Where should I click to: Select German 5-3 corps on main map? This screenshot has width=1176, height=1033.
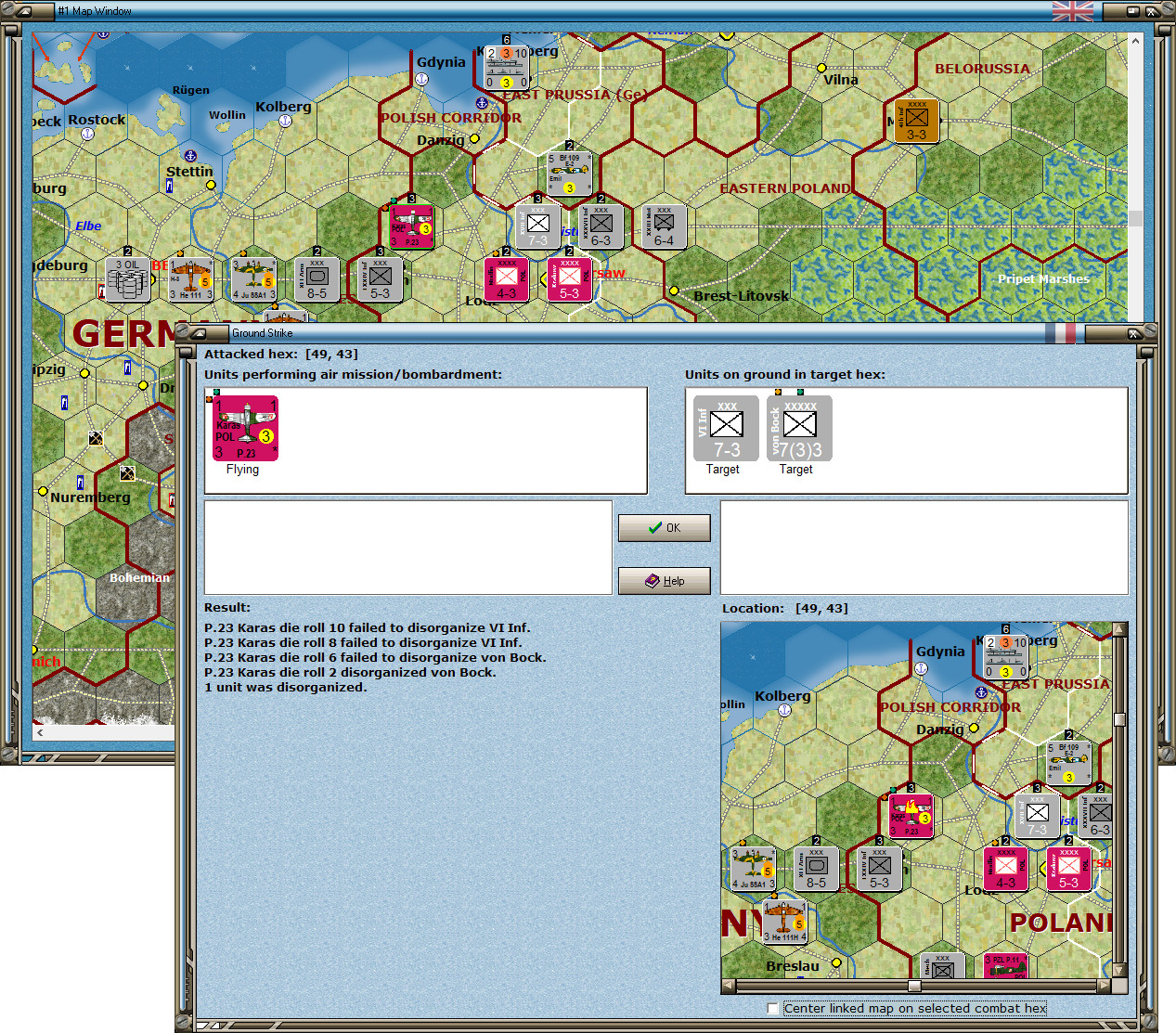[x=380, y=279]
